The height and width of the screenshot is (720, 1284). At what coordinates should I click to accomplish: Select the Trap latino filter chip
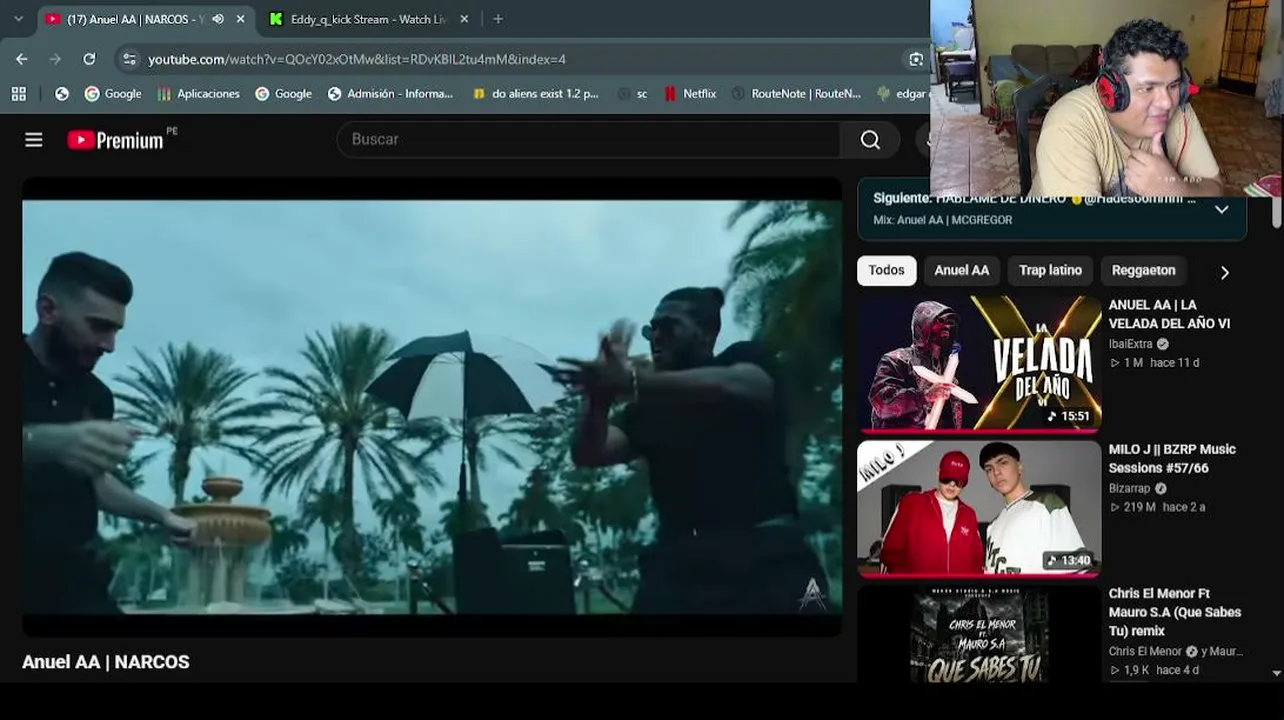[1050, 270]
